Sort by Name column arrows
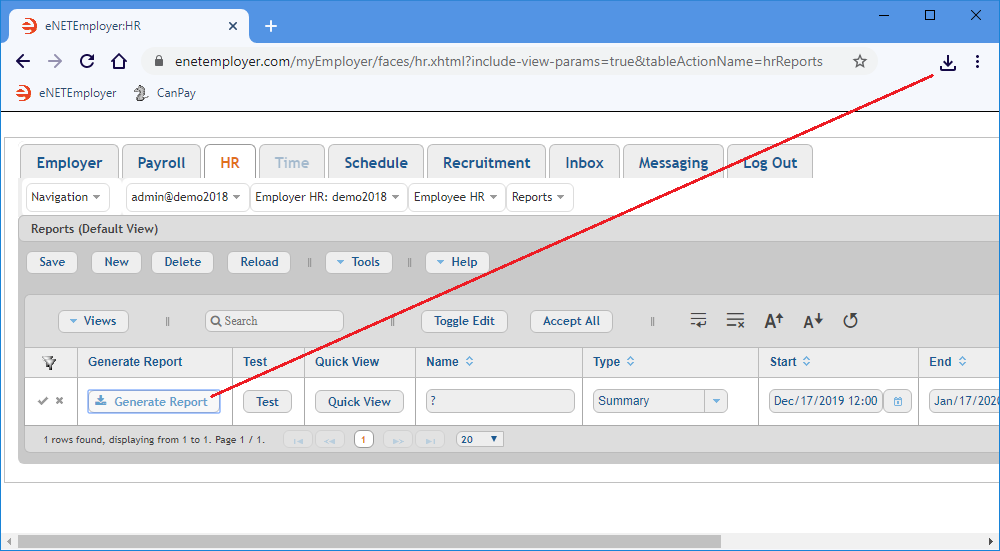Viewport: 1000px width, 551px height. click(469, 362)
